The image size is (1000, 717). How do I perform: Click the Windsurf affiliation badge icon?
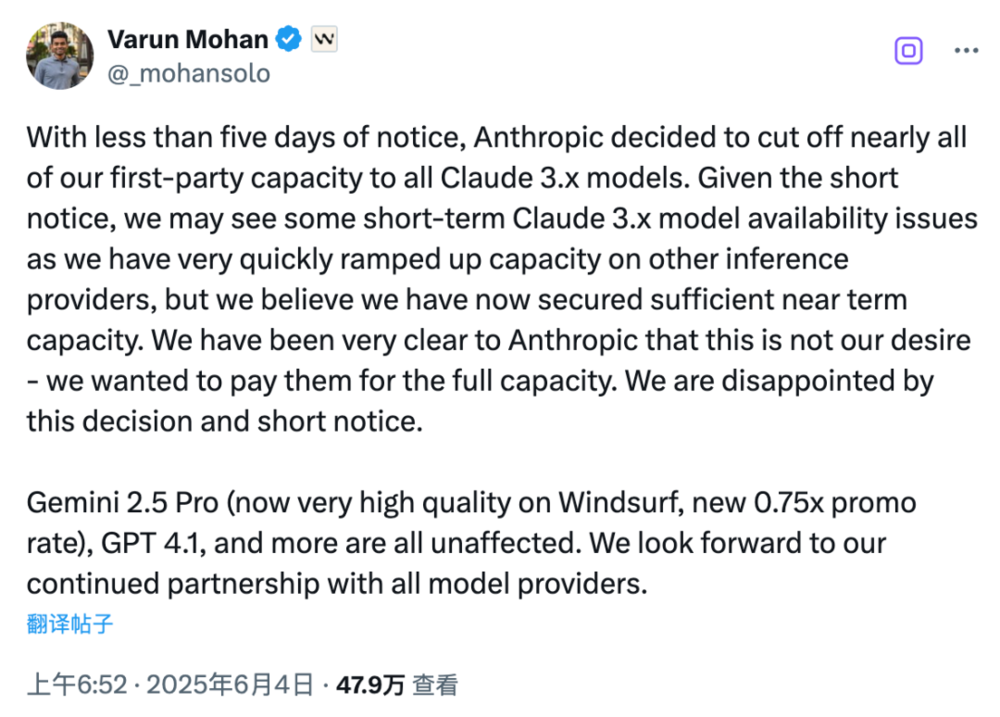coord(324,40)
